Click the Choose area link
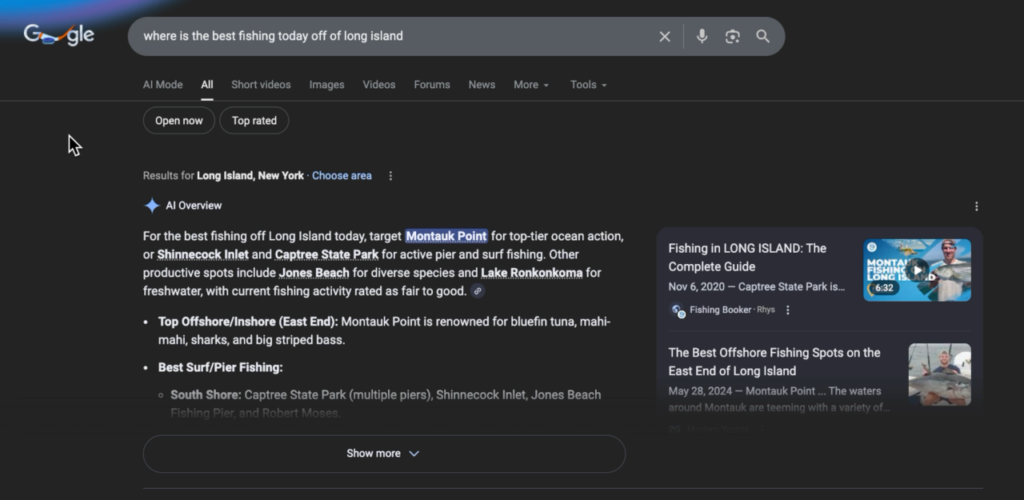 [341, 176]
